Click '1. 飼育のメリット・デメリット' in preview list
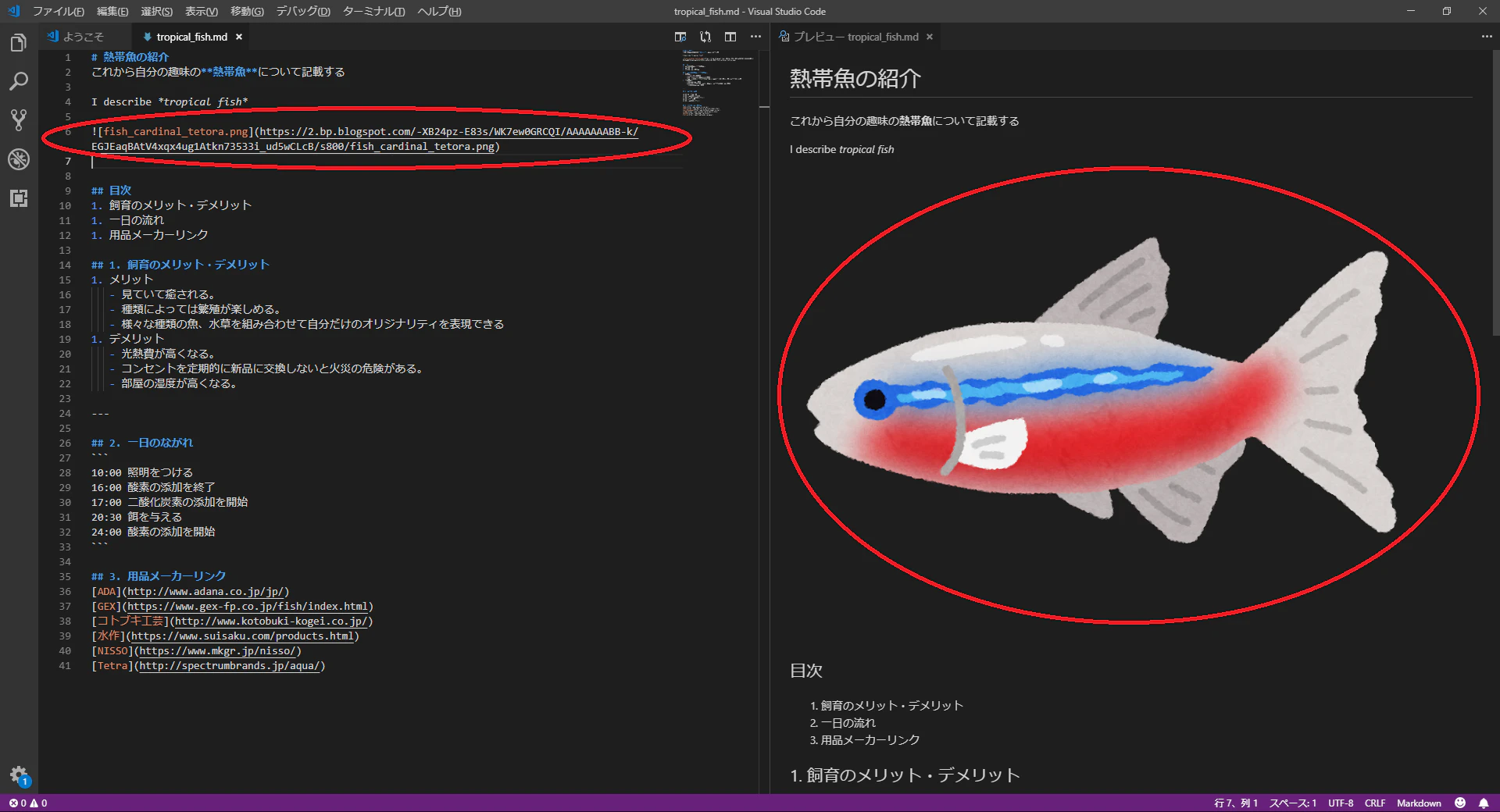 pyautogui.click(x=887, y=706)
